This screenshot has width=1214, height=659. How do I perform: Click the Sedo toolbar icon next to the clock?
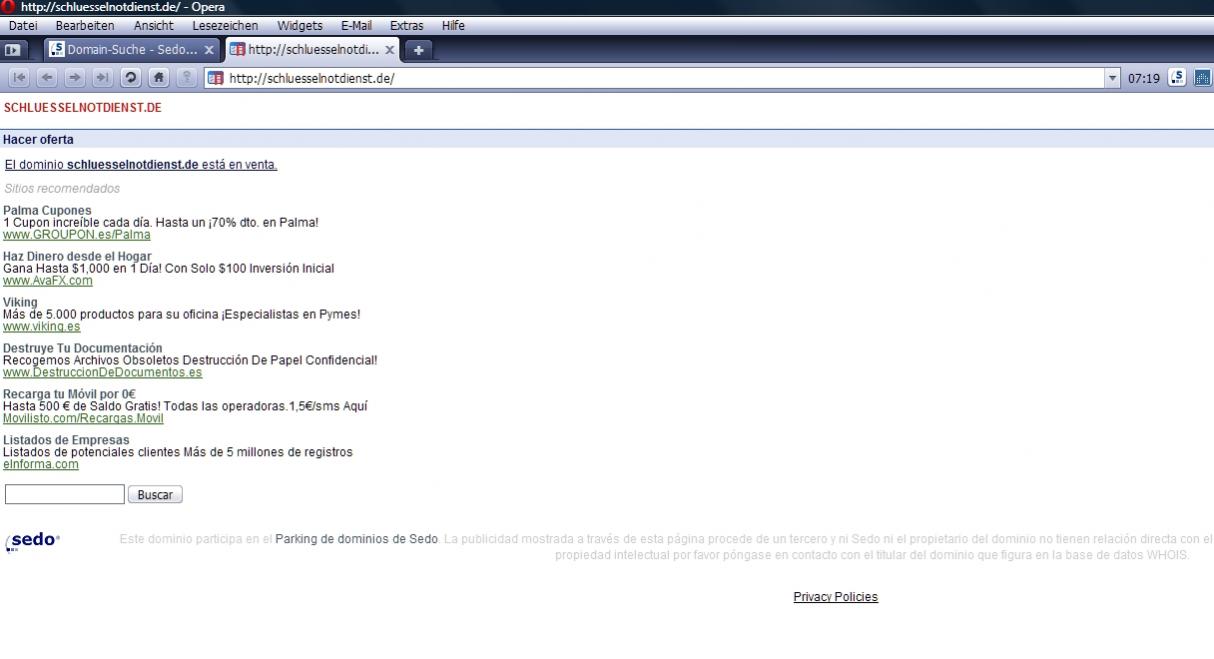click(x=1177, y=77)
